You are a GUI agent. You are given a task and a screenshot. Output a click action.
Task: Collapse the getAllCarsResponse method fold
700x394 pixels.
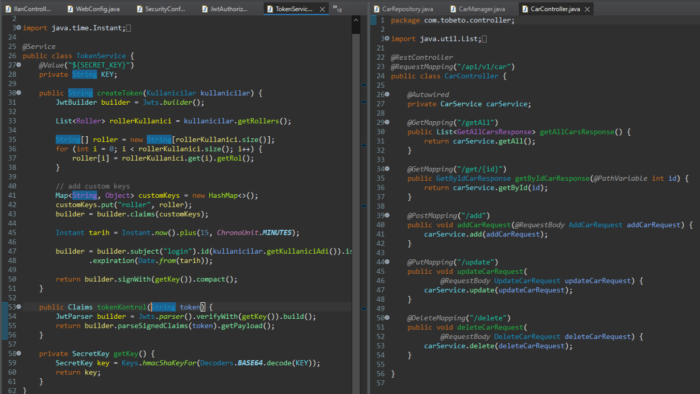point(387,122)
